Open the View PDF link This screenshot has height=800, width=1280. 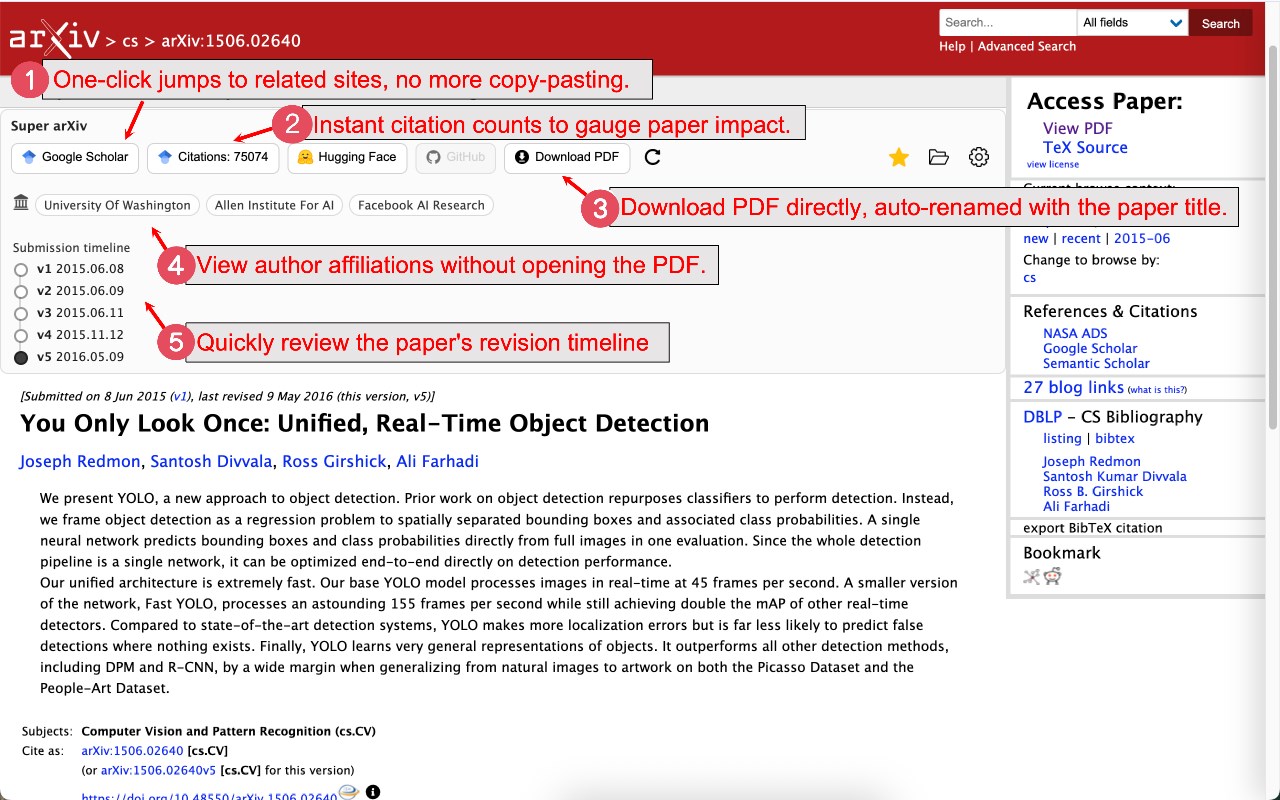(x=1078, y=128)
